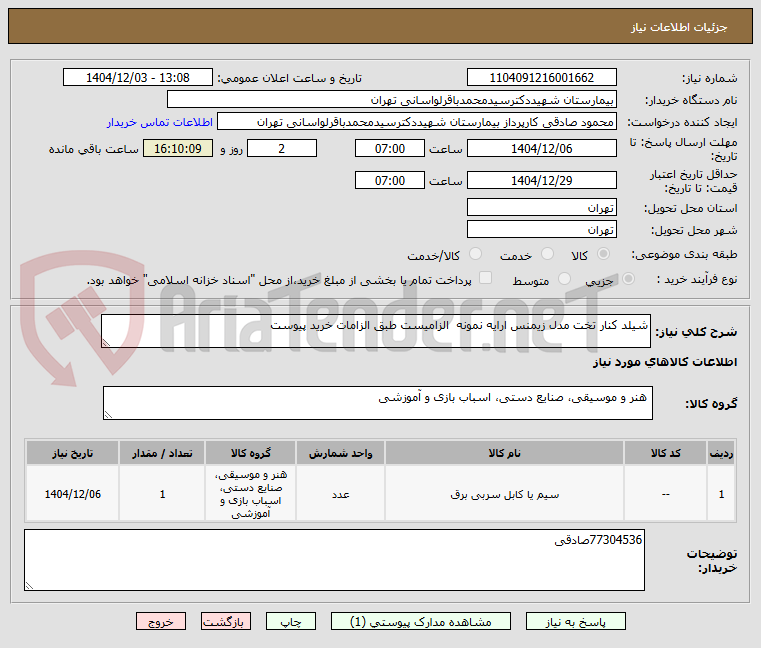Viewport: 761px width, 648px height.
Task: Click the 1404/12/06 table date cell
Action: point(73,494)
